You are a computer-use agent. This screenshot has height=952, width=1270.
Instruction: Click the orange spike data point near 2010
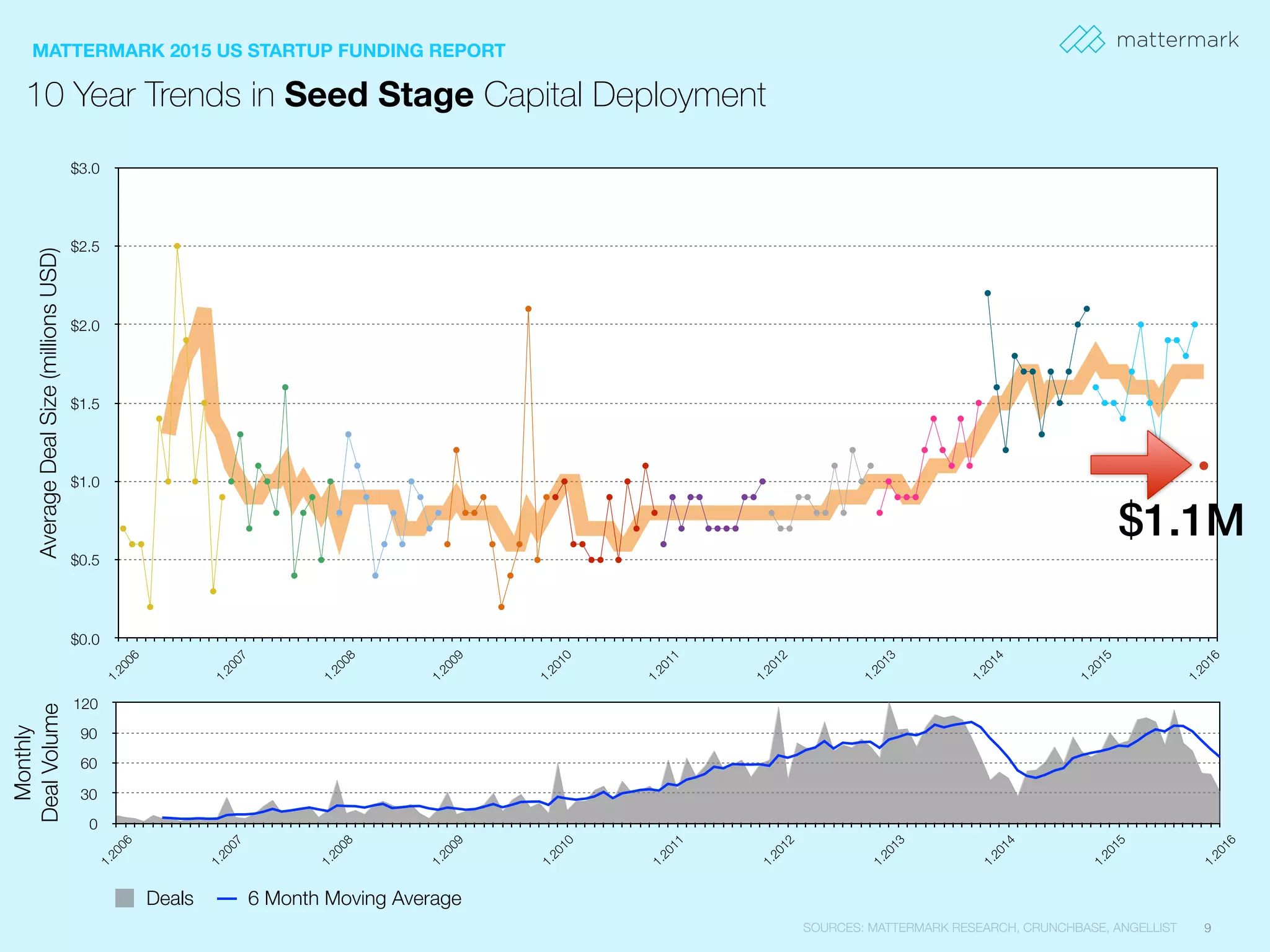528,307
